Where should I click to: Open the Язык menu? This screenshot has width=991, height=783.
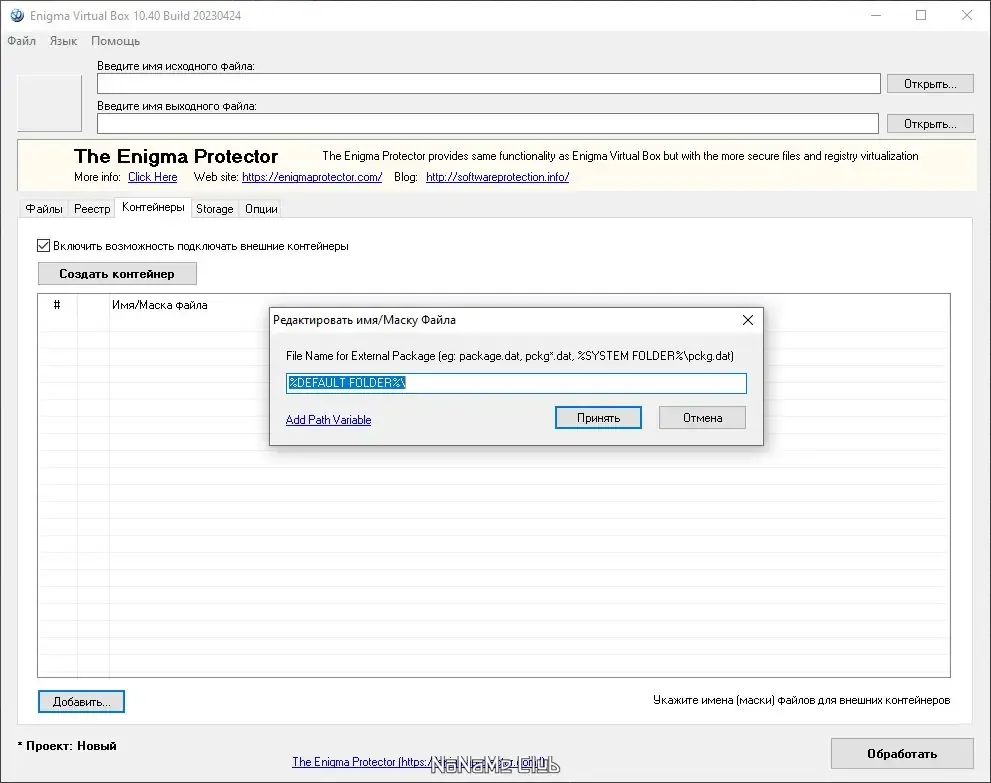point(63,41)
